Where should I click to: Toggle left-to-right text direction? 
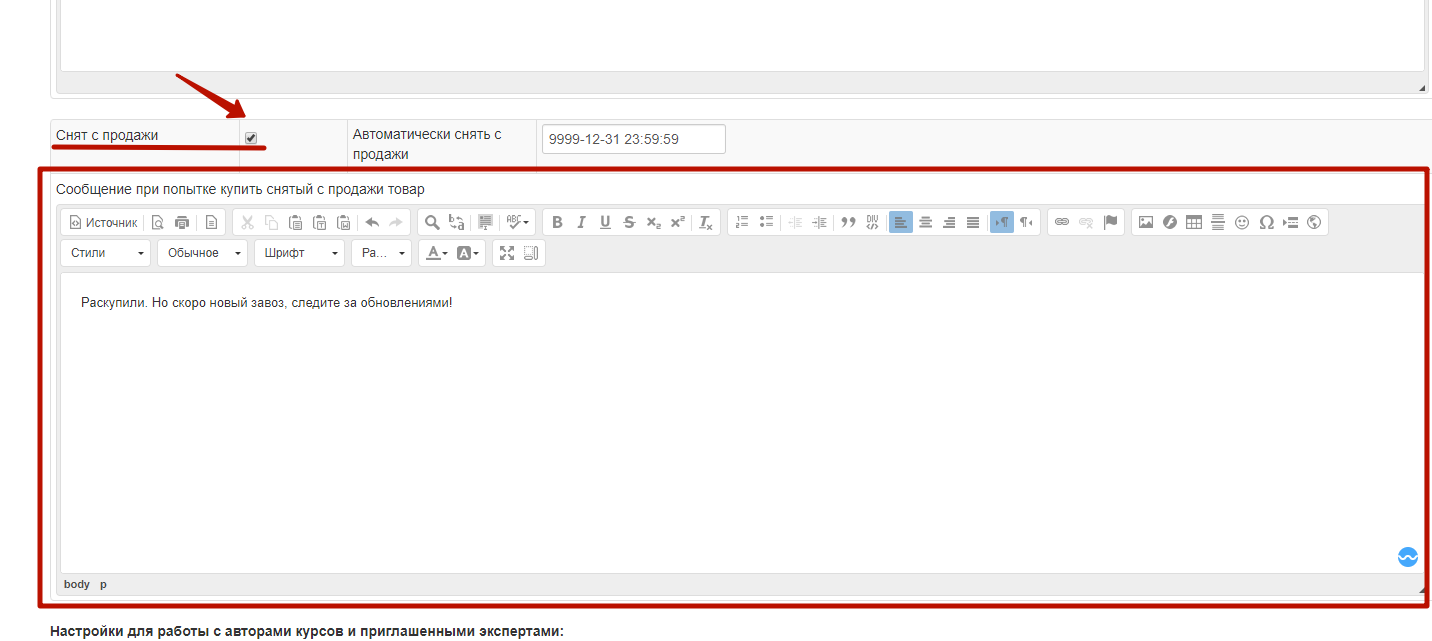[x=1001, y=222]
